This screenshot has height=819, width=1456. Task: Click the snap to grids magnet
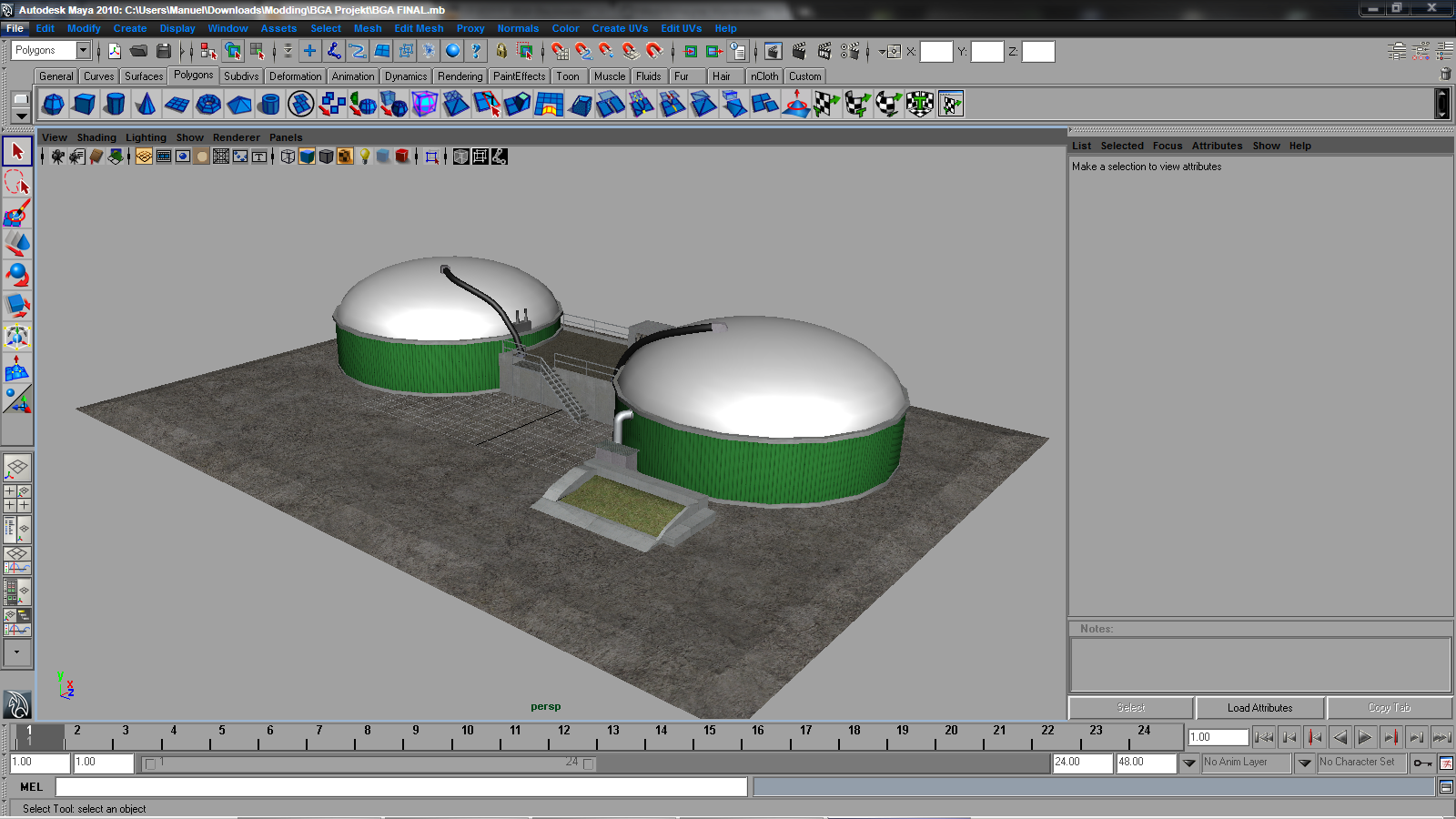[x=560, y=51]
